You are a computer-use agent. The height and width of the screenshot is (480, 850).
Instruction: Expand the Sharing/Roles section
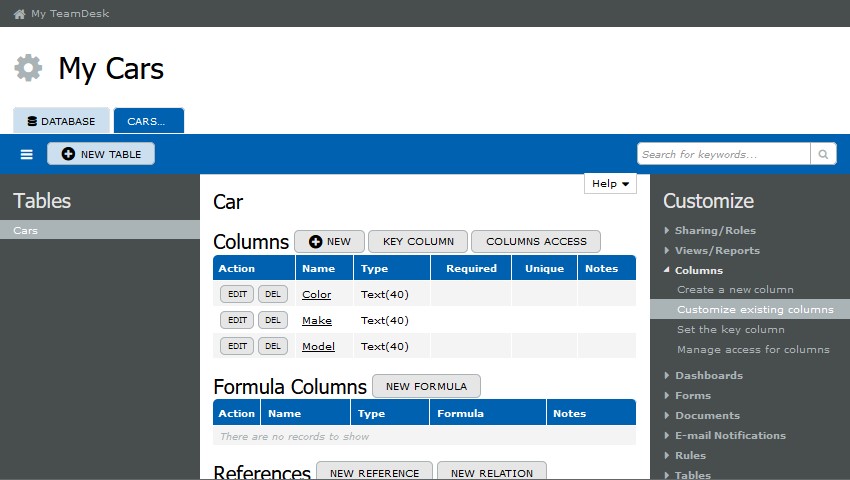pos(715,231)
